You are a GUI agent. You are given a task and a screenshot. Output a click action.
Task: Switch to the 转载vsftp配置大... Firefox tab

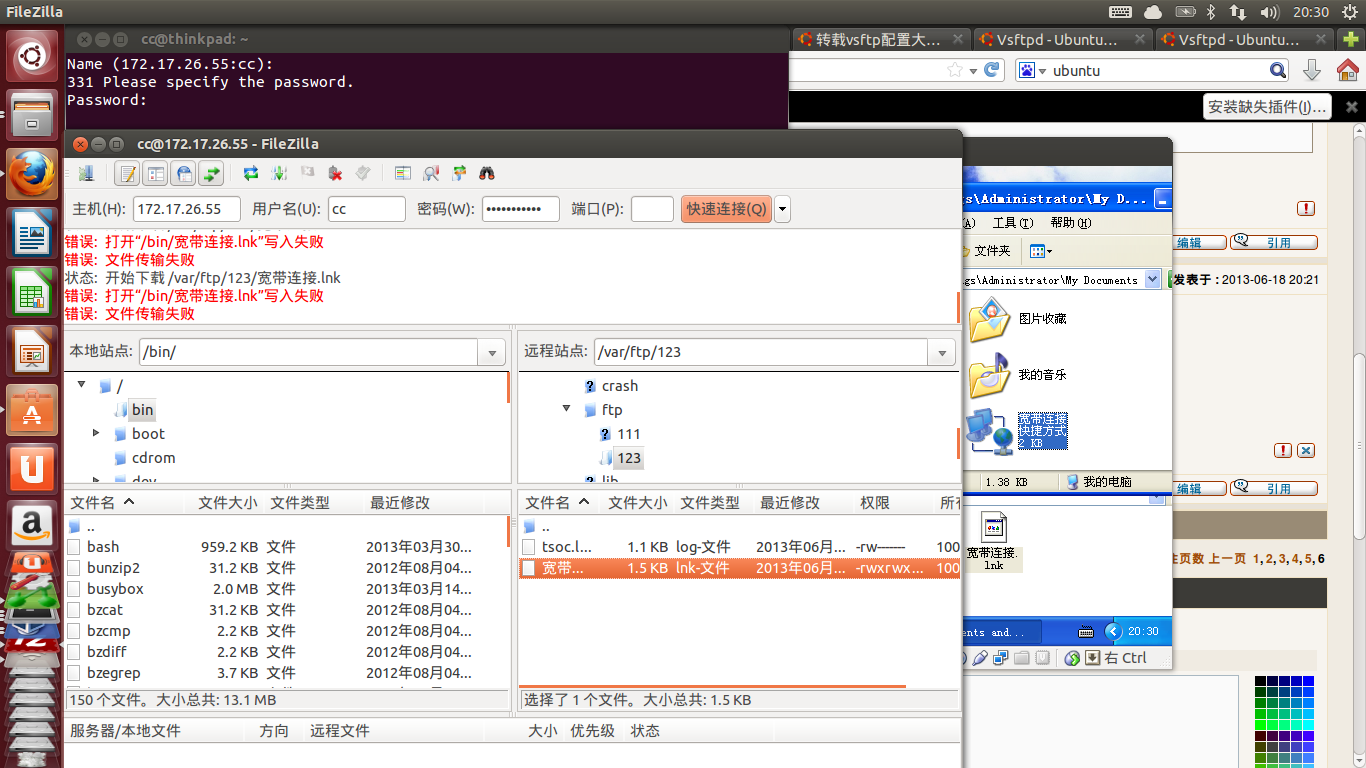point(880,40)
